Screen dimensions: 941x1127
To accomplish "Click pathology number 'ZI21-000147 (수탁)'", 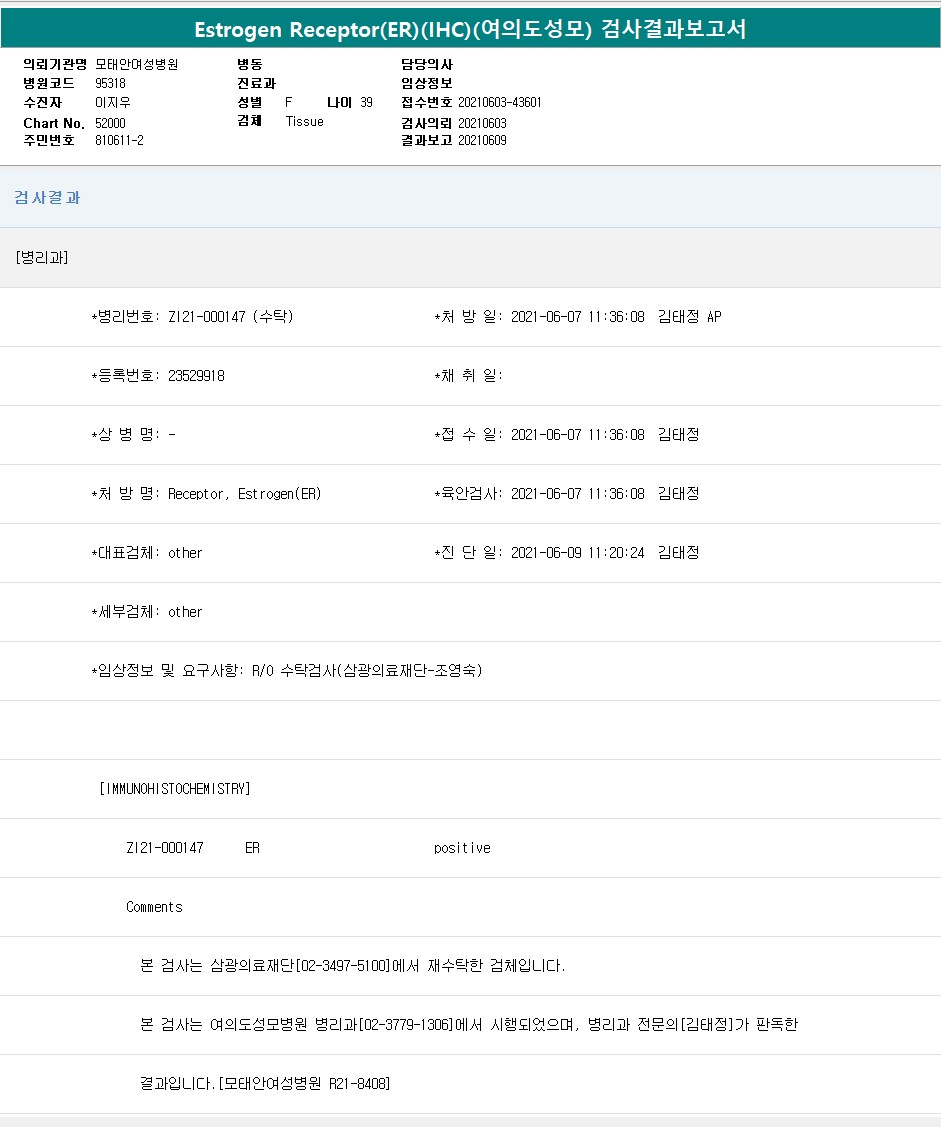I will (x=231, y=317).
